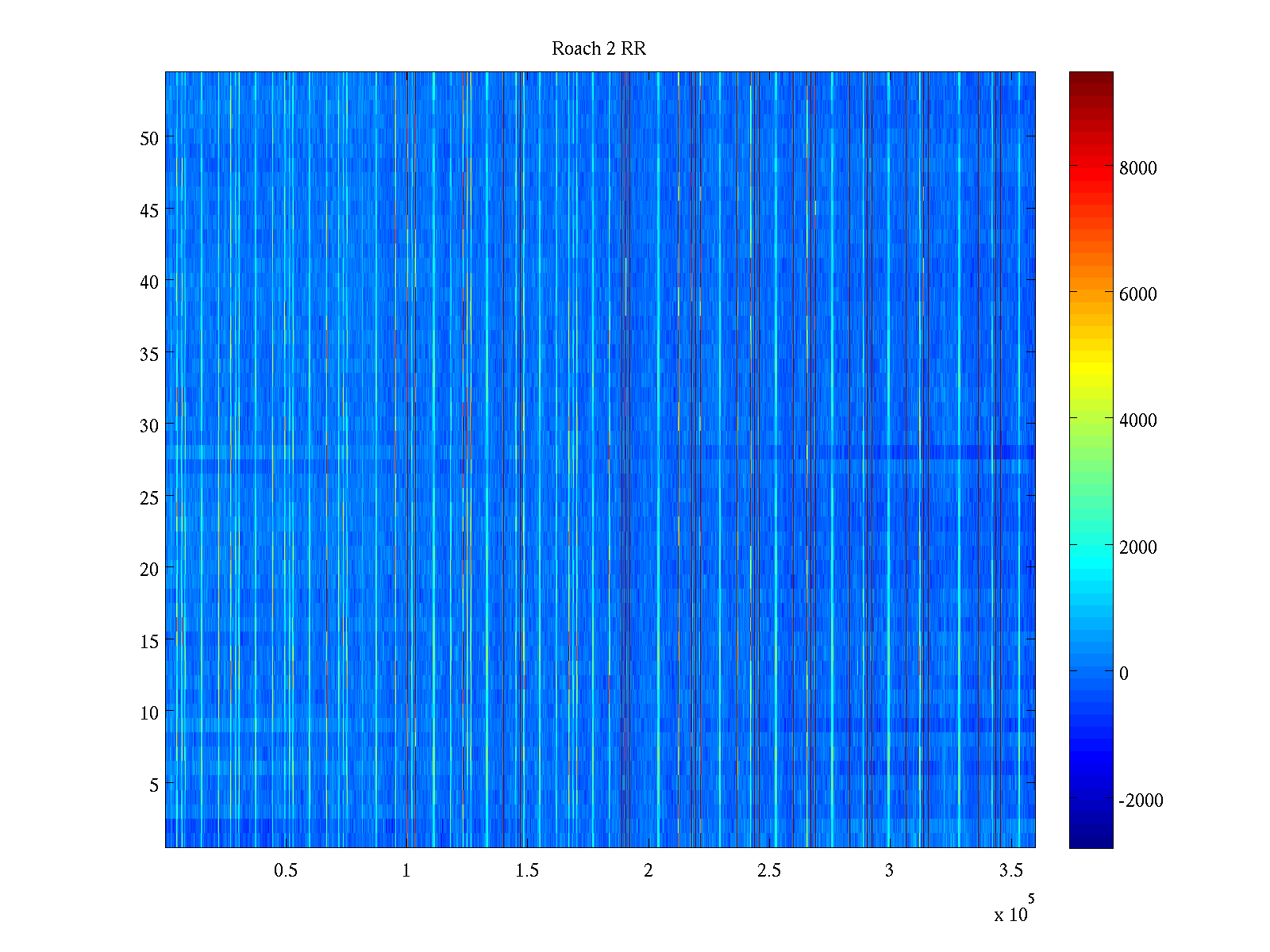The width and height of the screenshot is (1270, 952).
Task: Click the y-axis tick label 40
Action: point(149,282)
